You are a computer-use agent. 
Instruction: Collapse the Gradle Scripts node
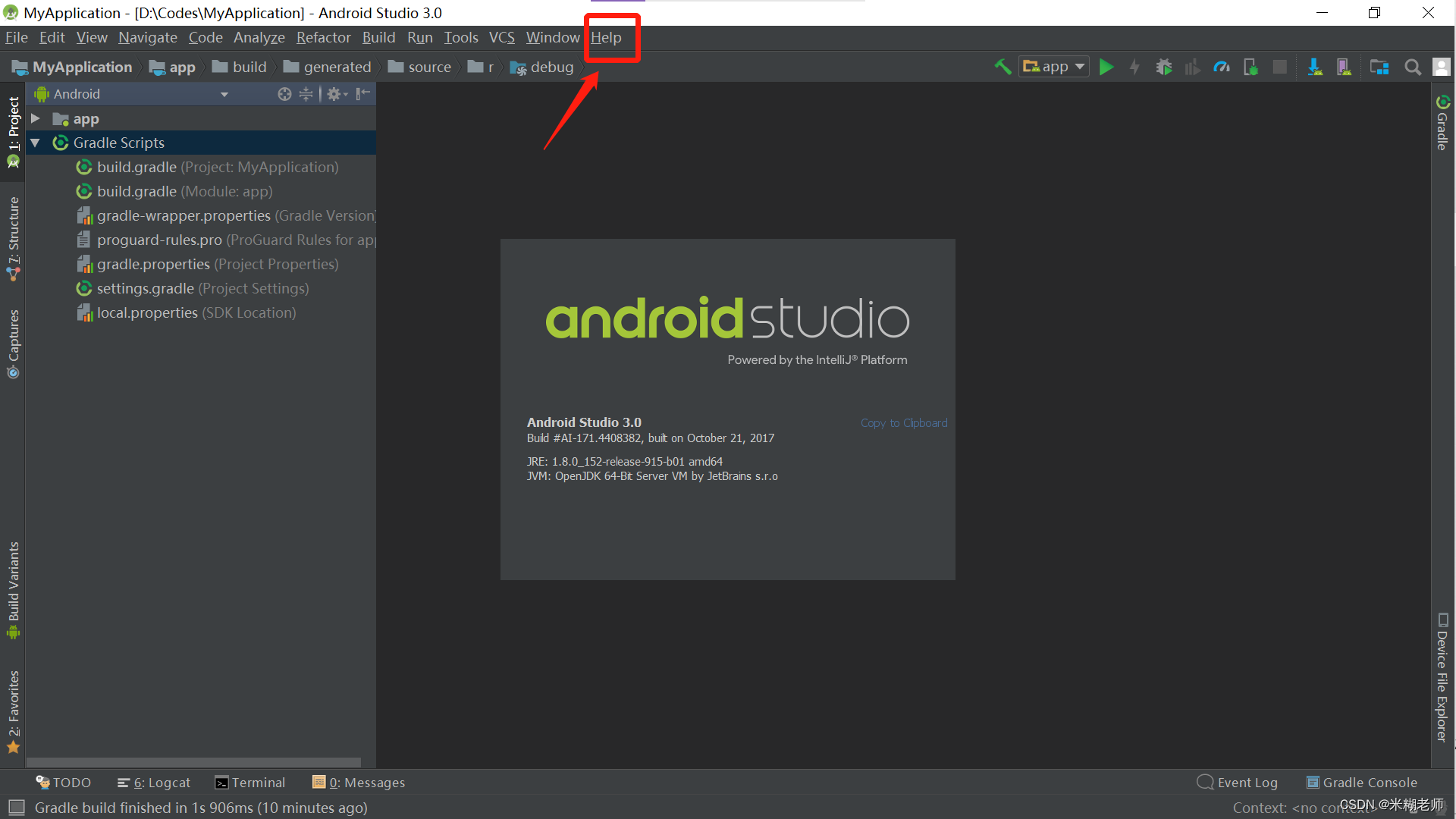[35, 143]
